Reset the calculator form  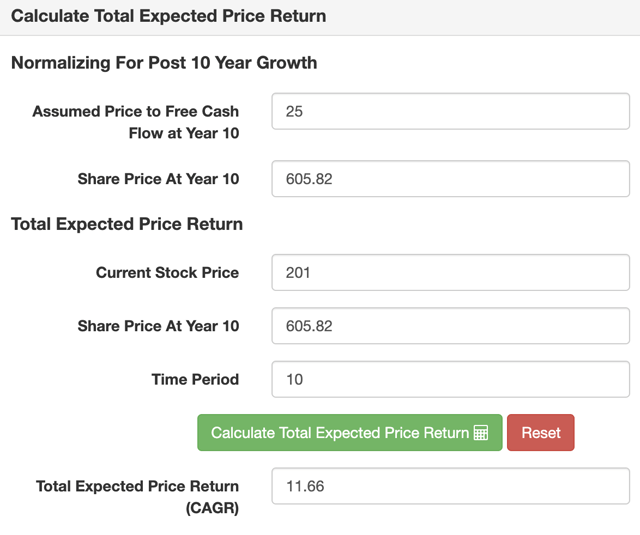540,433
